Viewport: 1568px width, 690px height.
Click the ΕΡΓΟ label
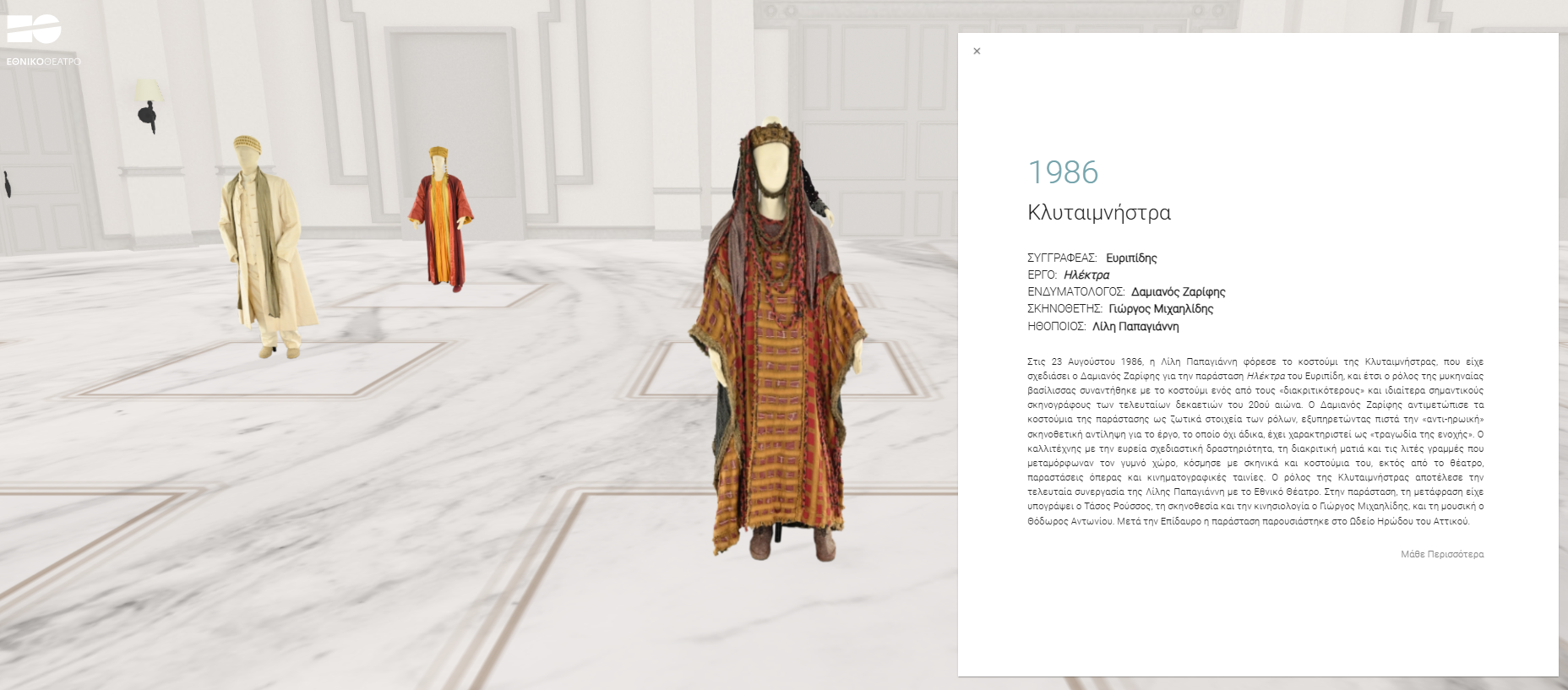tap(1042, 275)
